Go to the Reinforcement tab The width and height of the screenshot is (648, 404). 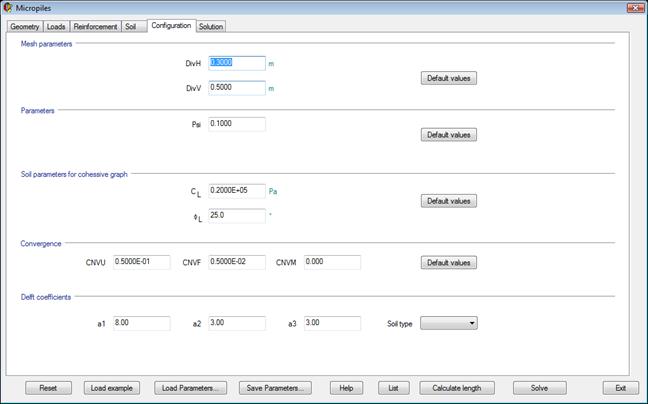[95, 26]
